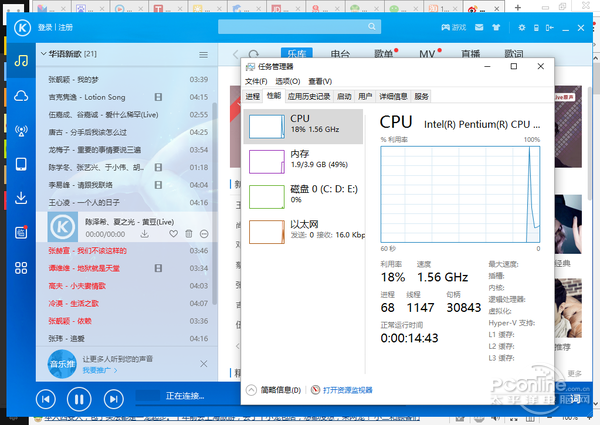Select the 内存 item in the performance list
This screenshot has height=425, width=600.
303,162
